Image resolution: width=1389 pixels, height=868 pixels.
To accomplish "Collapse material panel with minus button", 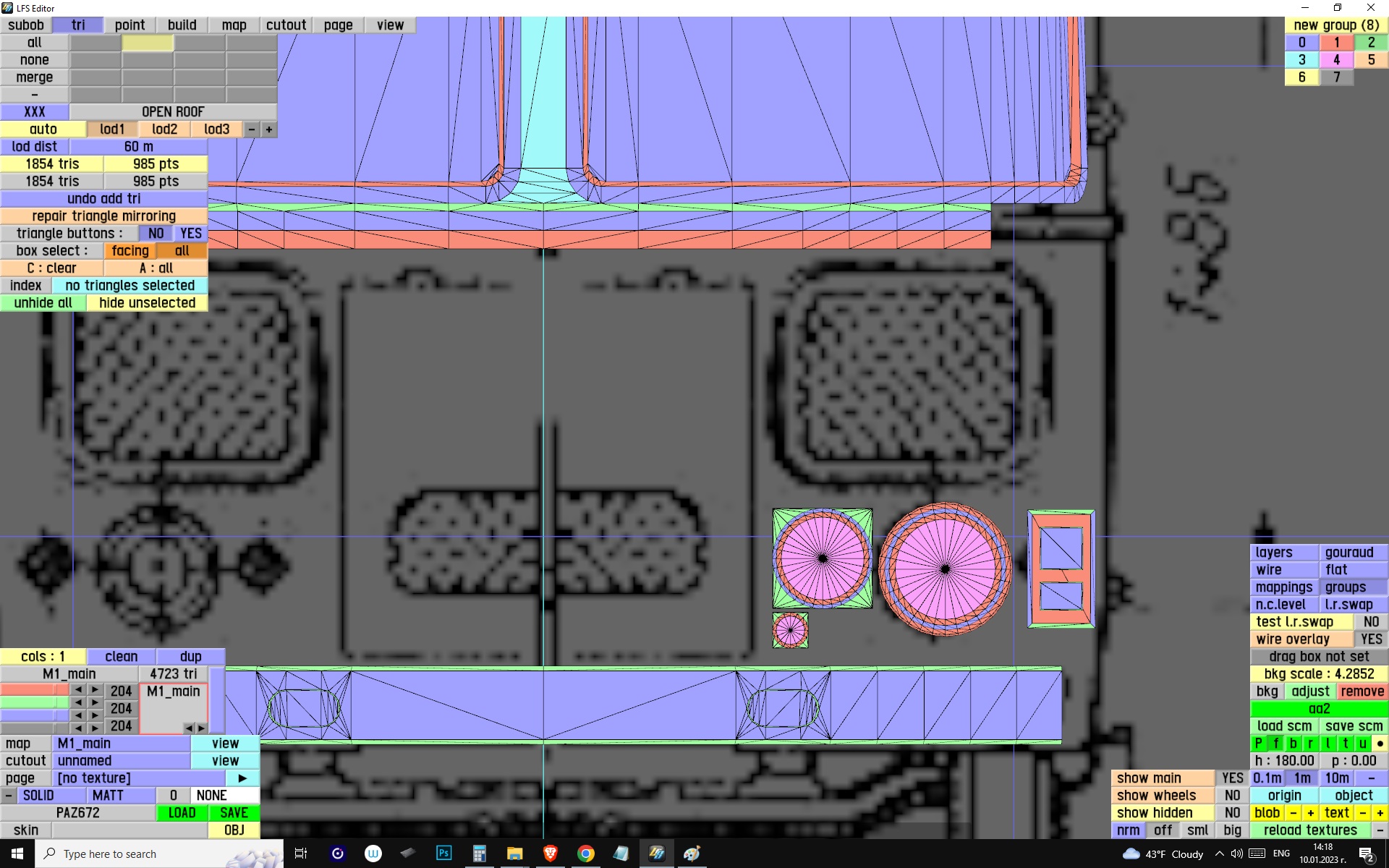I will click(8, 795).
